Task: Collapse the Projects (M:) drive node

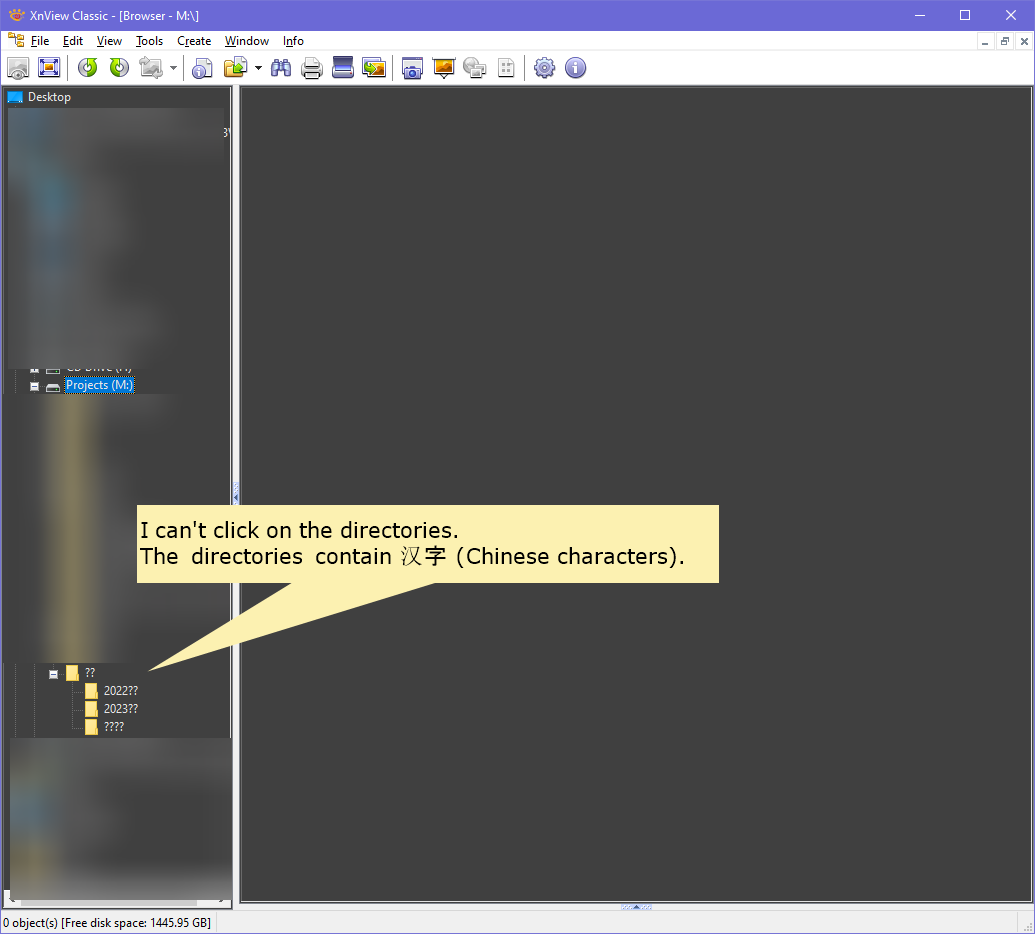Action: click(34, 386)
